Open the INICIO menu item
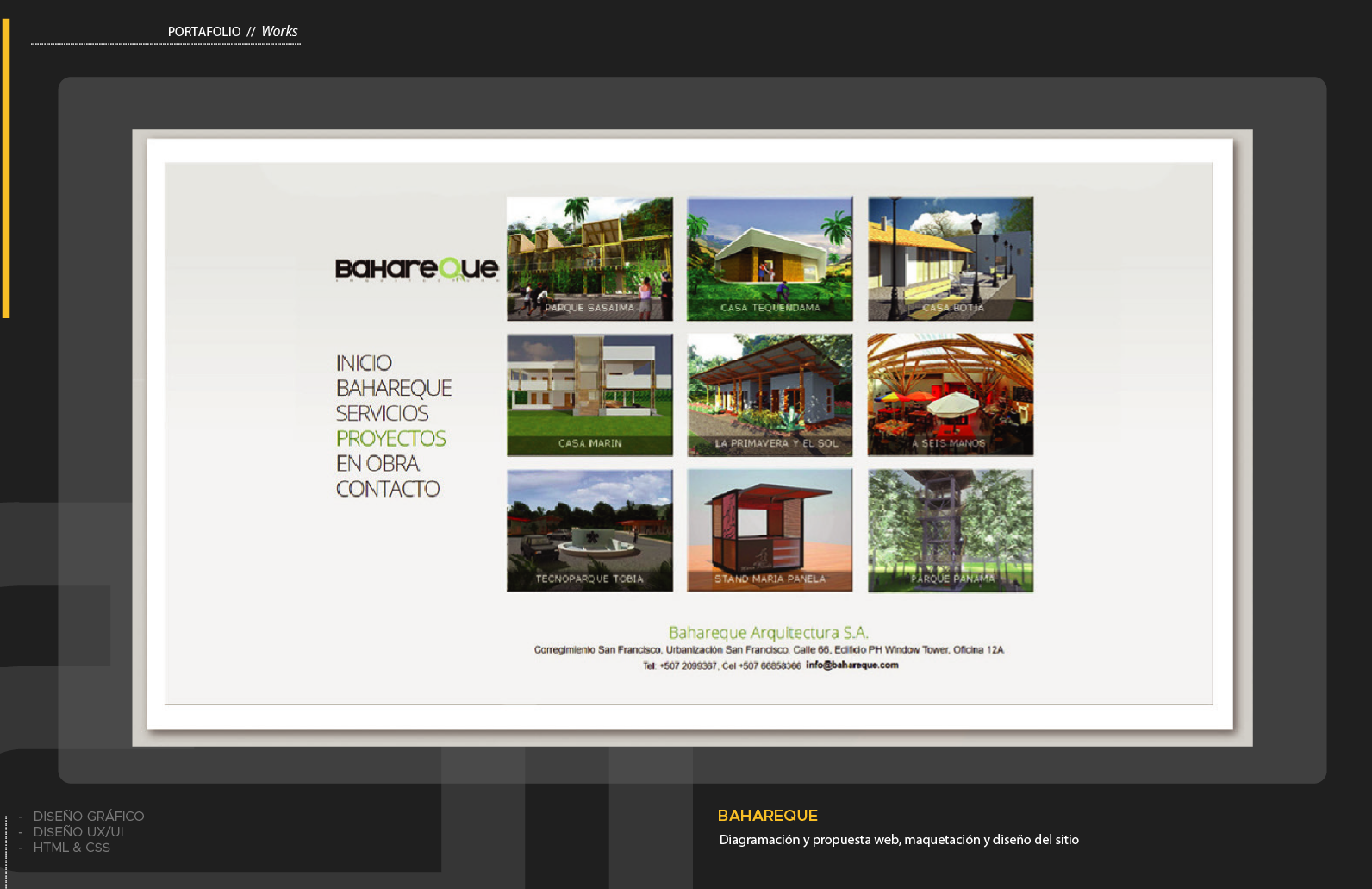 coord(364,363)
